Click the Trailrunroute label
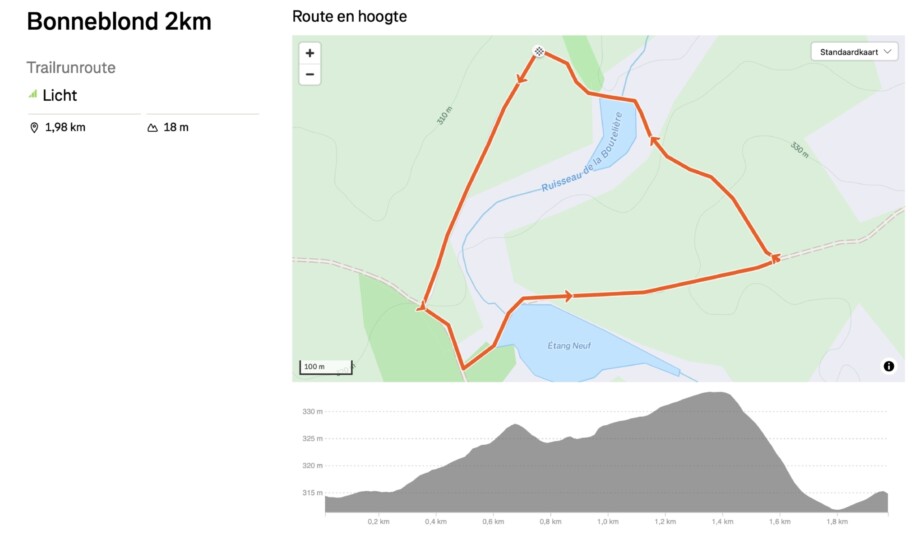This screenshot has height=549, width=924. 71,68
